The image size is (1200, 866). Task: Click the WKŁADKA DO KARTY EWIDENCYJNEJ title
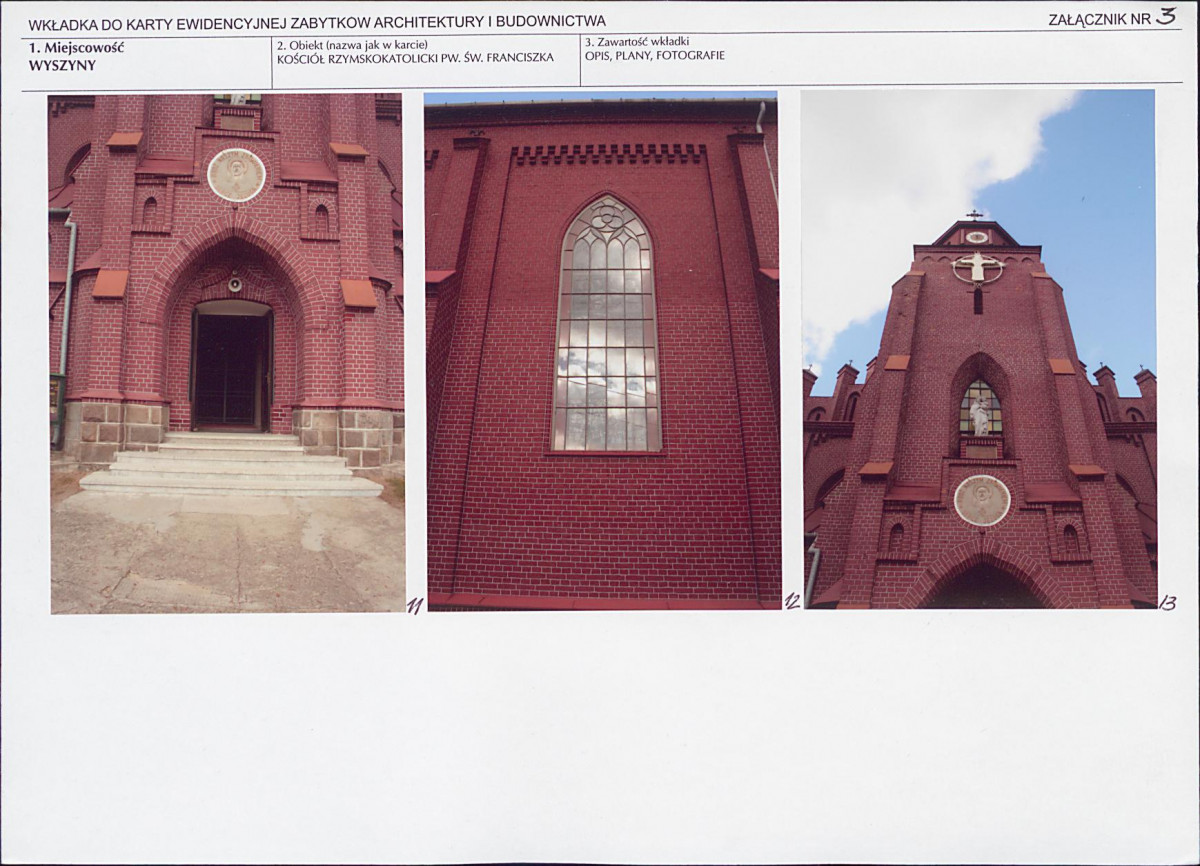(317, 22)
